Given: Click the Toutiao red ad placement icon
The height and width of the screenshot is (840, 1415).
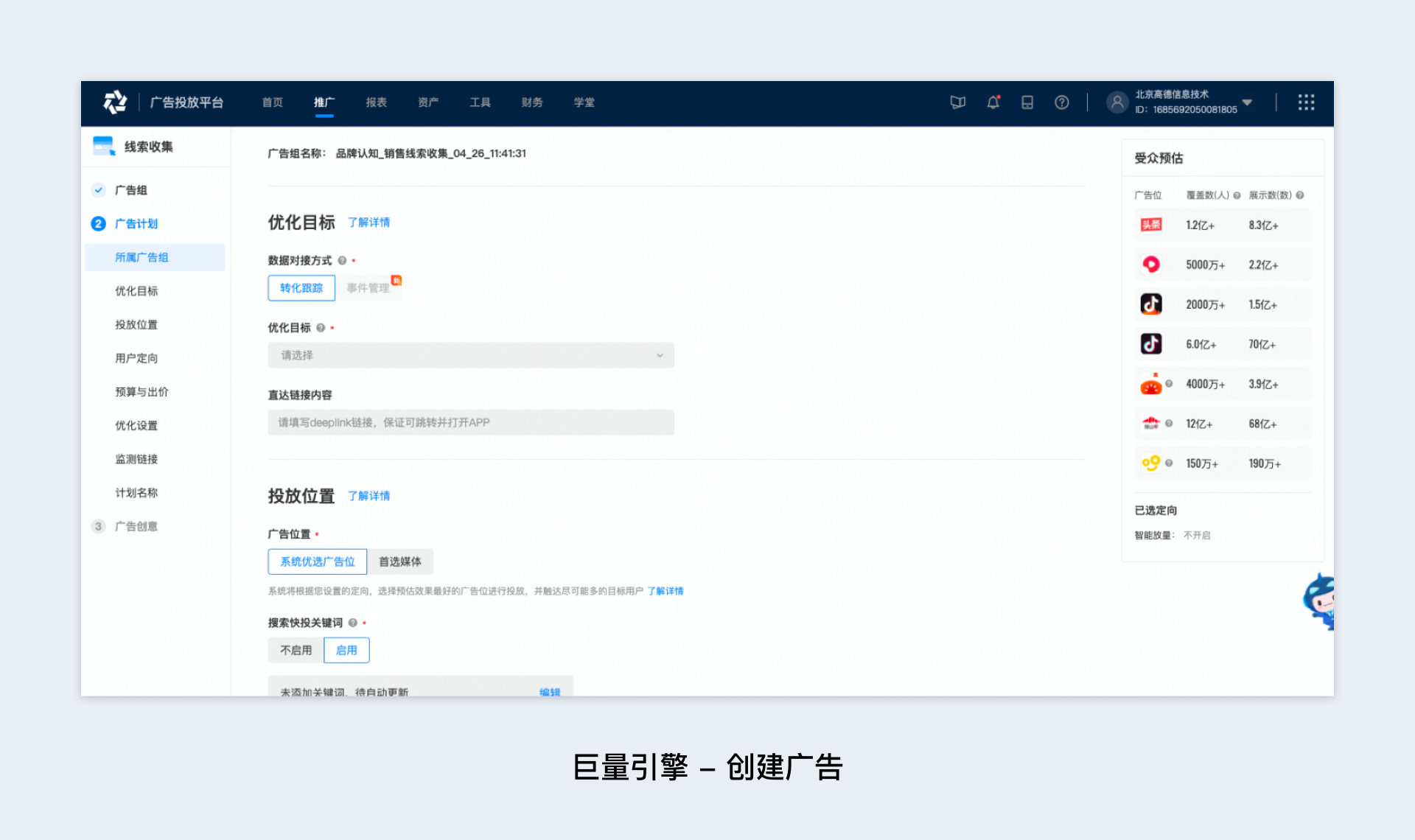Looking at the screenshot, I should pos(1150,225).
